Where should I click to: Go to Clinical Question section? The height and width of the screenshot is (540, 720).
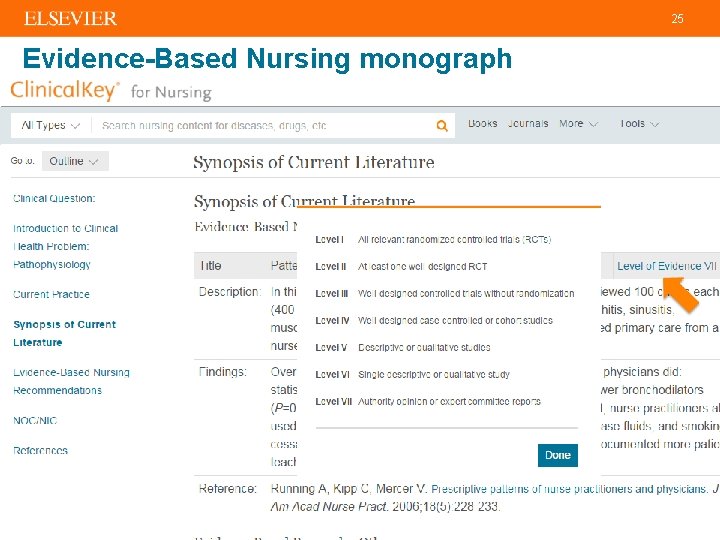pyautogui.click(x=54, y=199)
